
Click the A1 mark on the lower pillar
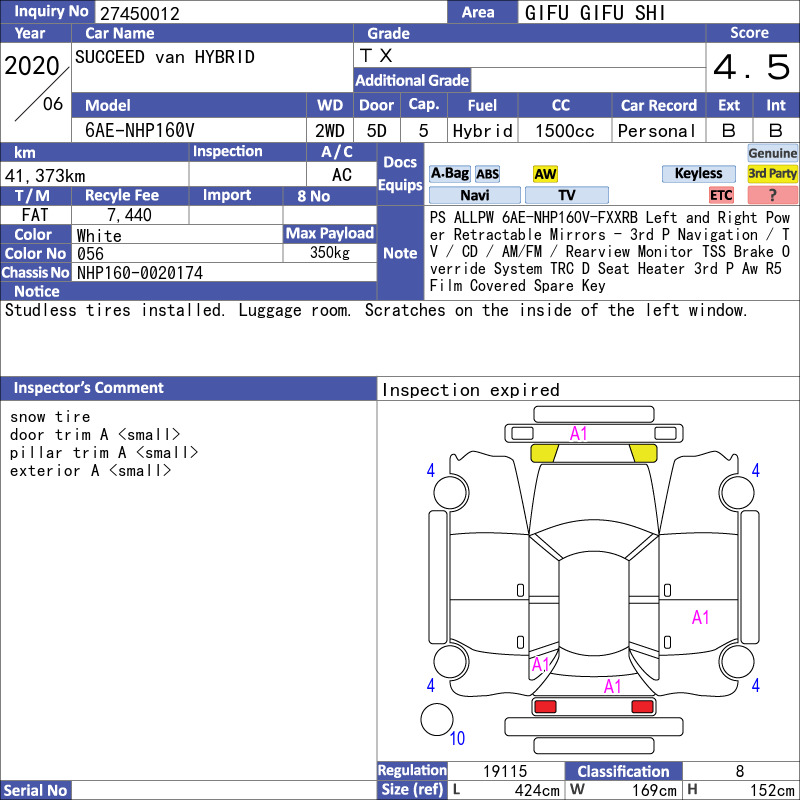[x=540, y=664]
